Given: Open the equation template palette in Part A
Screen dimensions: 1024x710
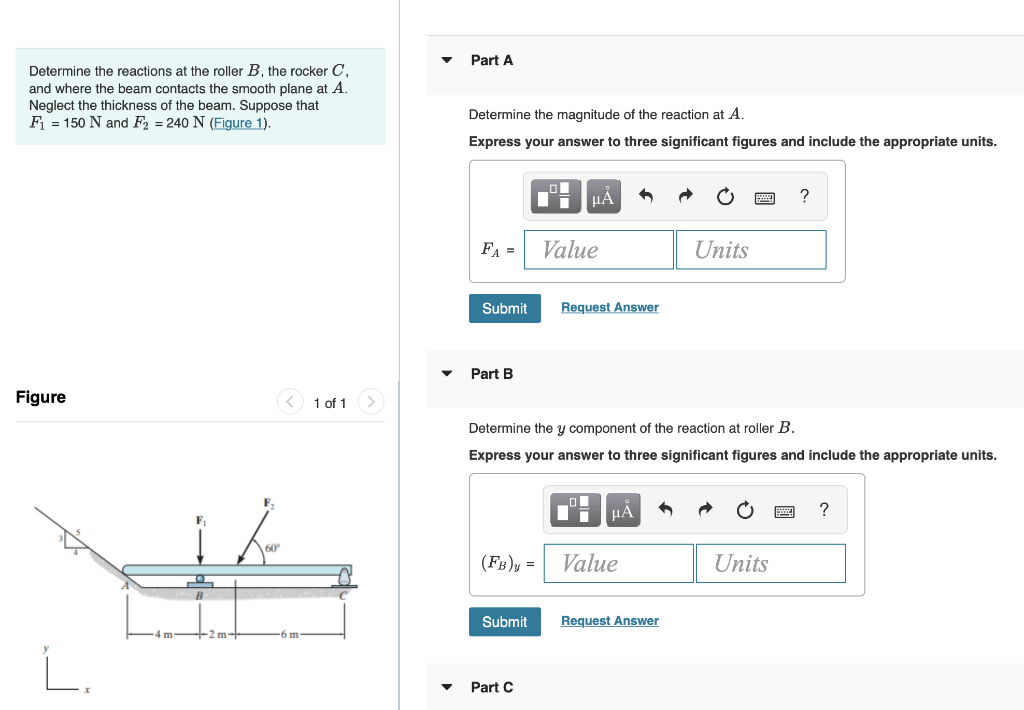Looking at the screenshot, I should (x=556, y=196).
